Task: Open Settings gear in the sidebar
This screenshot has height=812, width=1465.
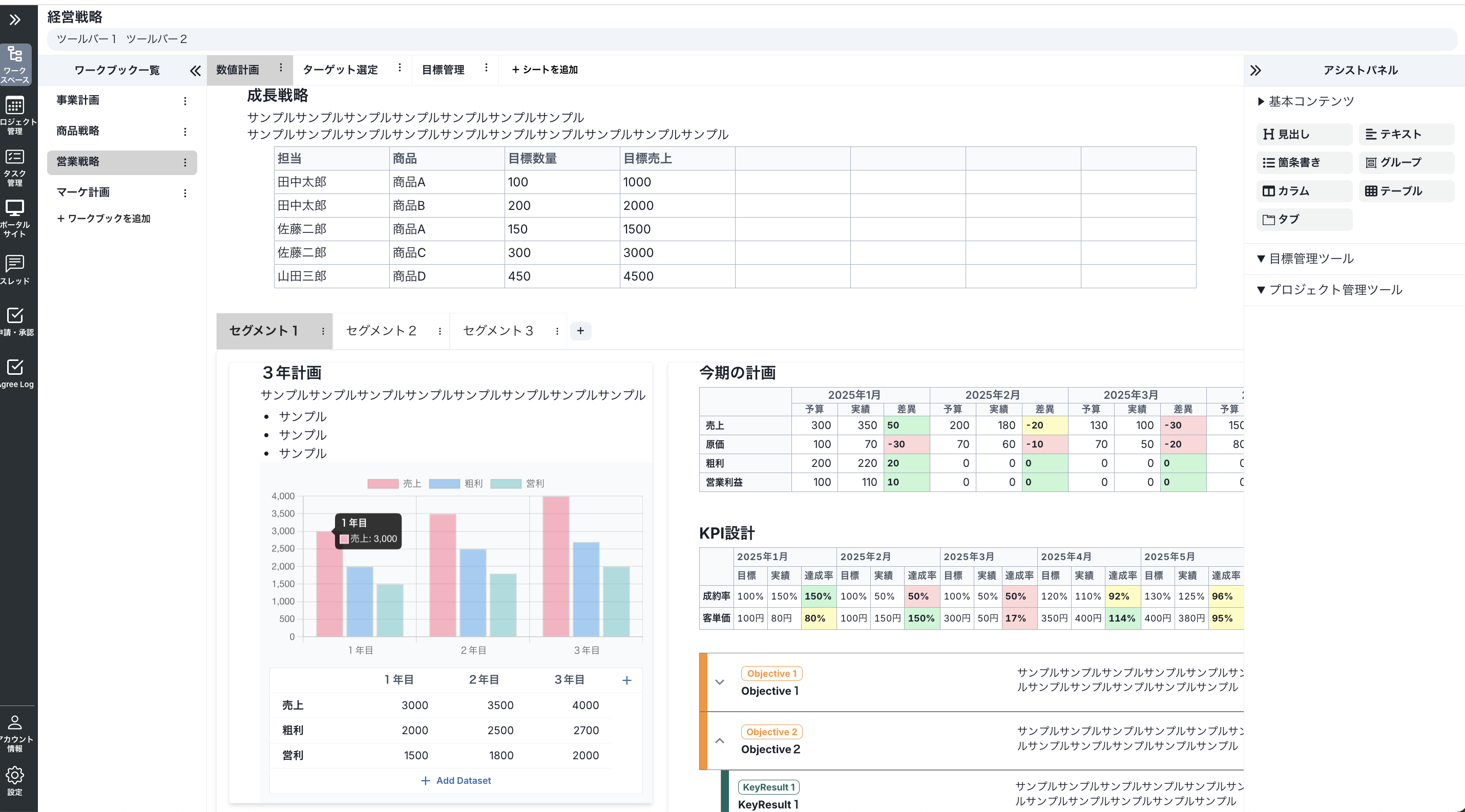Action: coord(15,781)
